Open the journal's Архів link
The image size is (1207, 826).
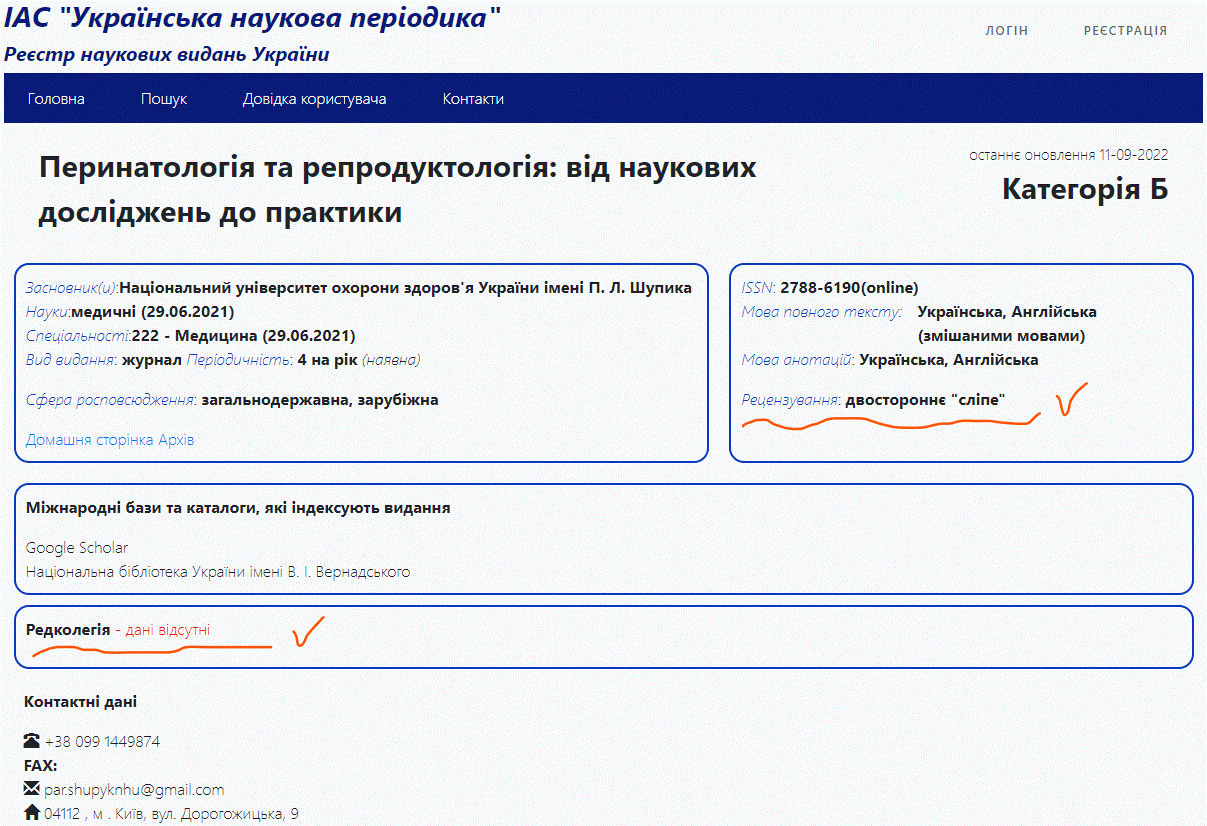click(x=178, y=440)
